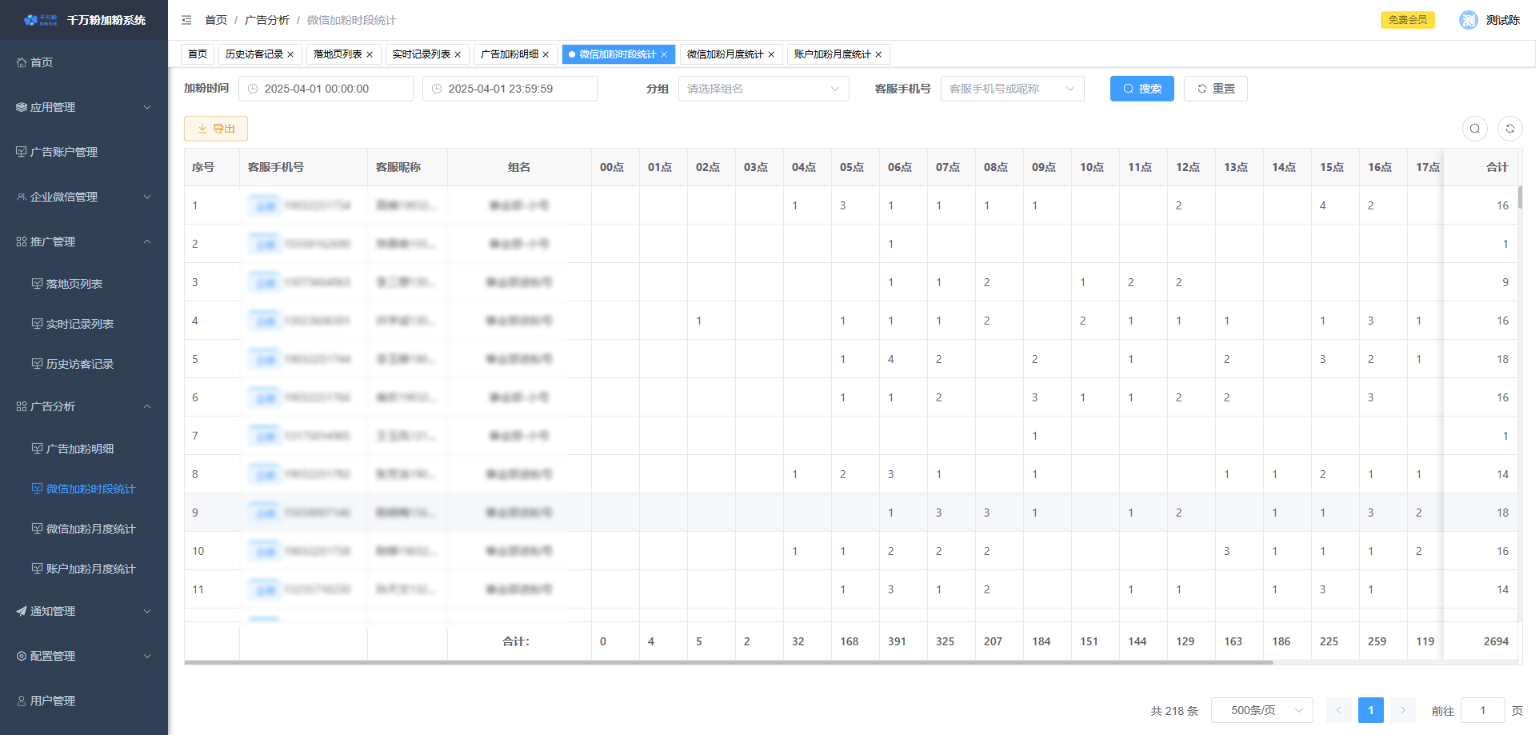
Task: Open the 客服手机号 dropdown
Action: click(x=1012, y=89)
